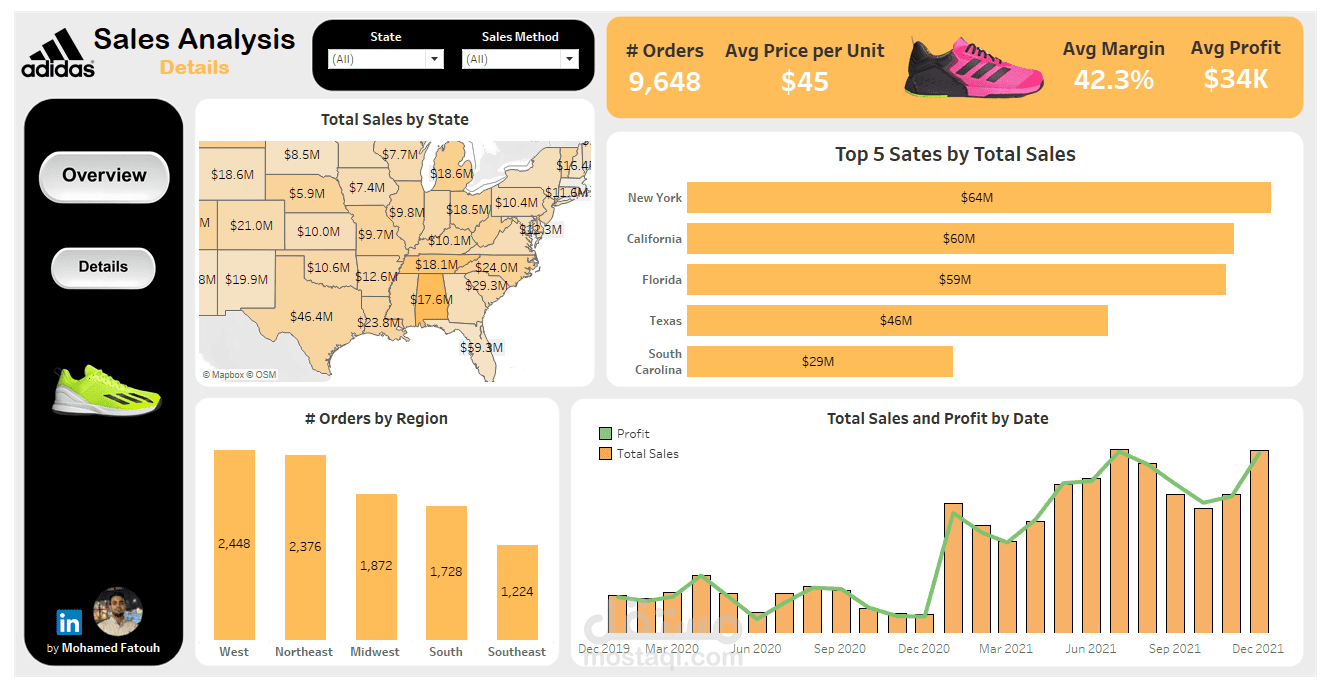Select the South Carolina sales bar
This screenshot has height=685, width=1328.
[x=820, y=361]
